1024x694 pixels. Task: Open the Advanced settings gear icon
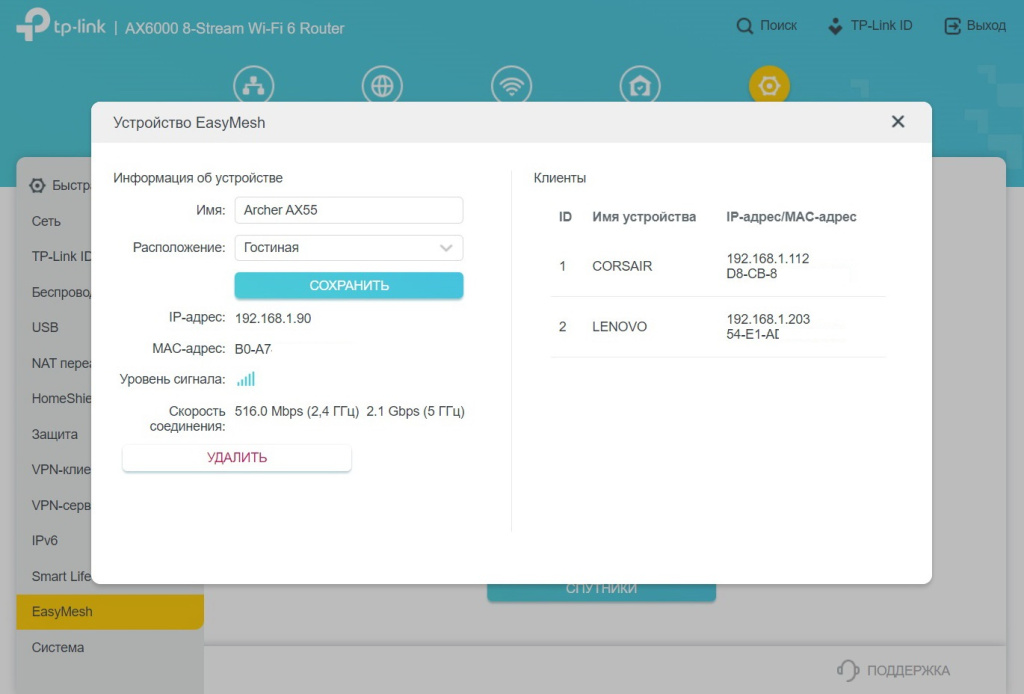click(x=769, y=85)
